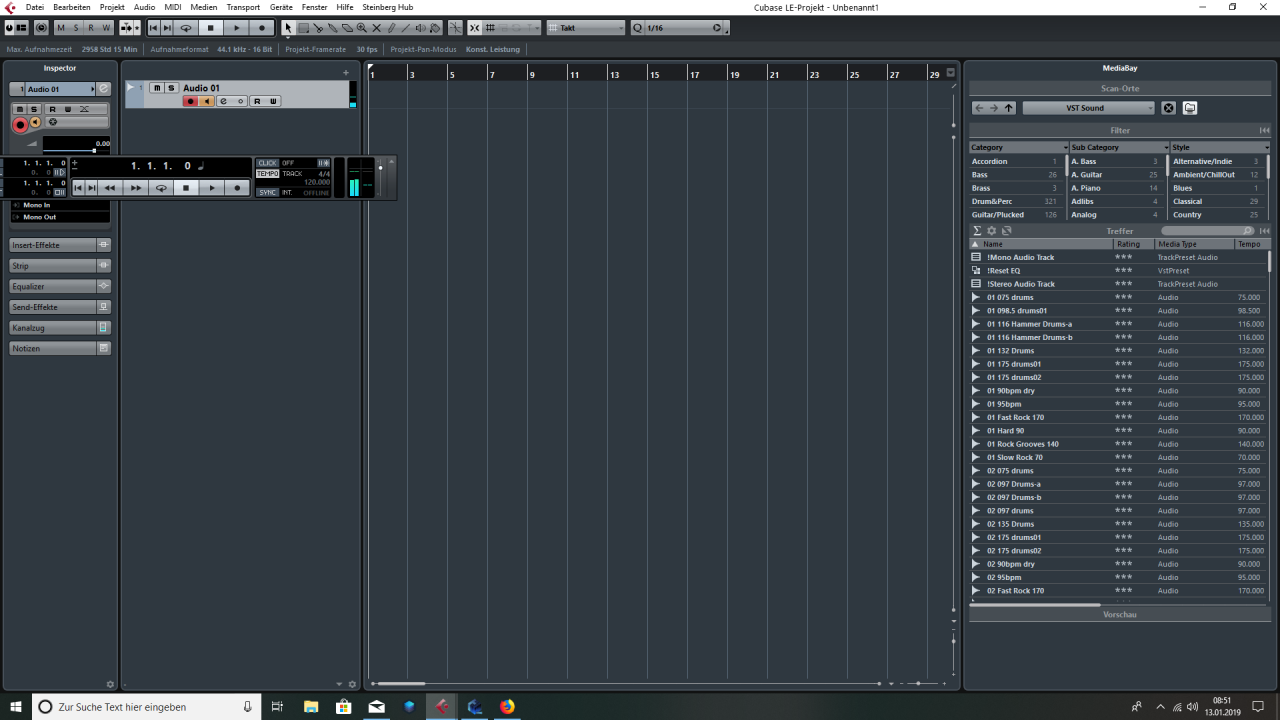Open channel settings 'e' on Audio 01 track
The height and width of the screenshot is (720, 1280).
224,101
